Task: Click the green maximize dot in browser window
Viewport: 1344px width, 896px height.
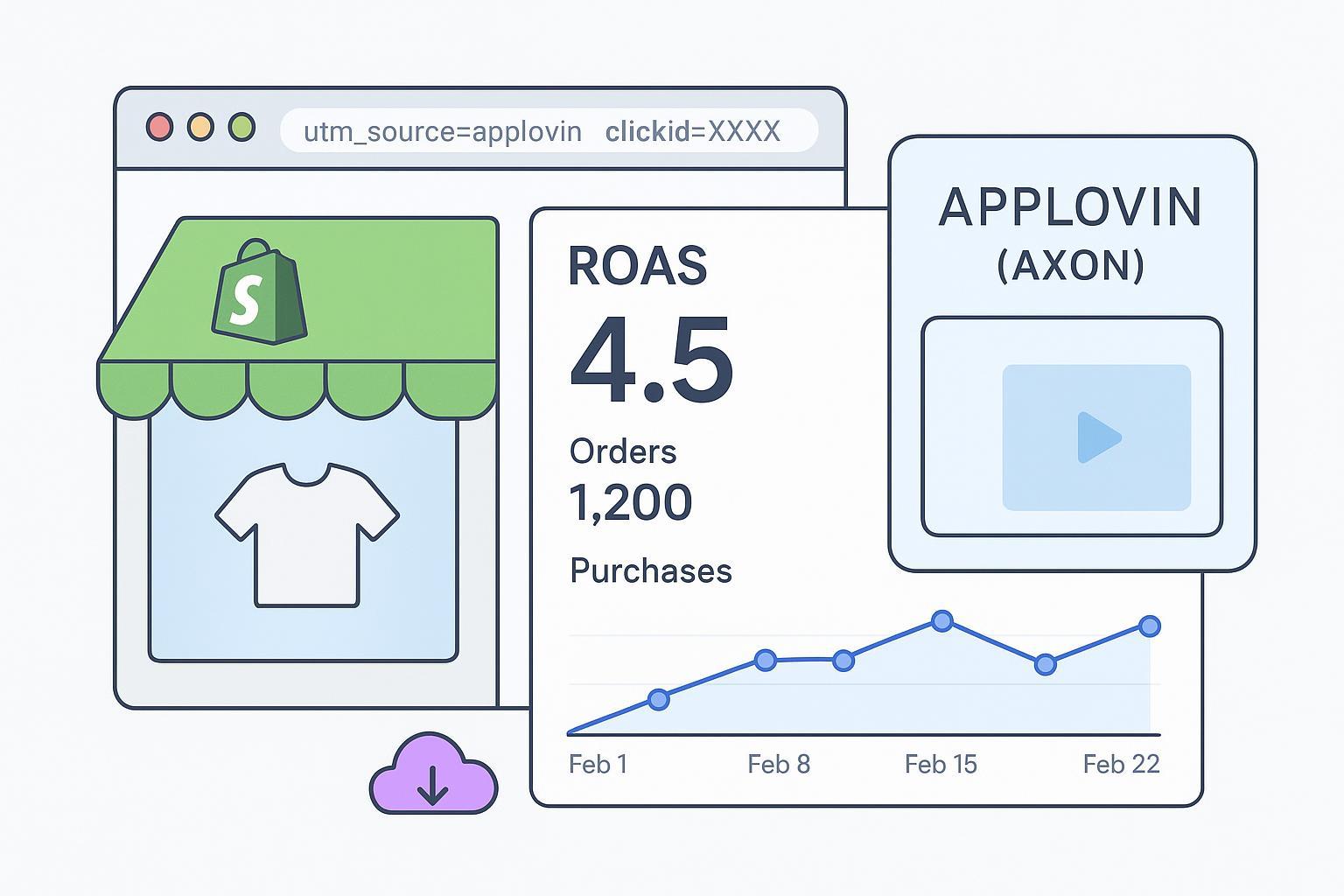Action: 241,128
